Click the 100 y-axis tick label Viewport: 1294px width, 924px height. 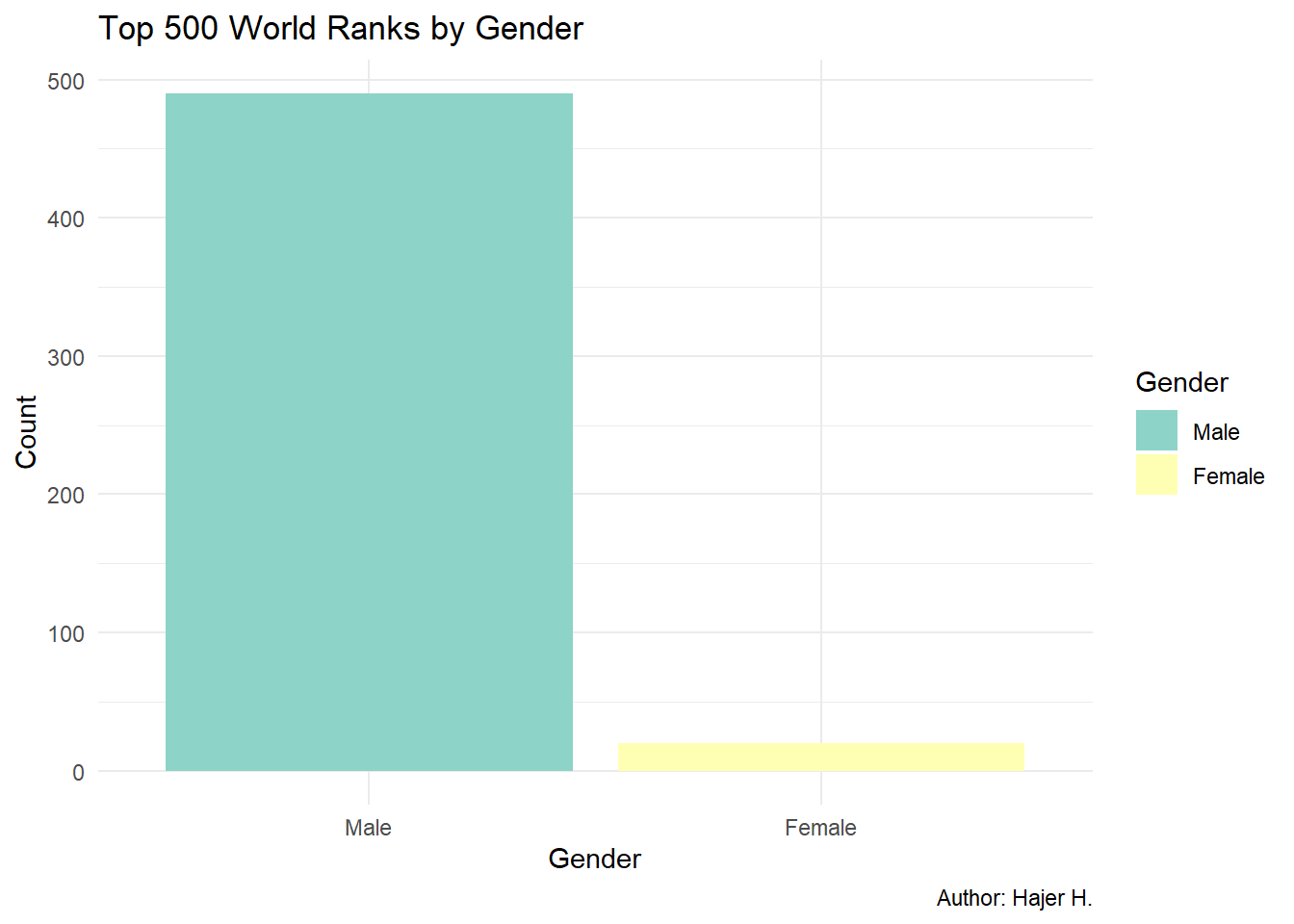pos(65,633)
